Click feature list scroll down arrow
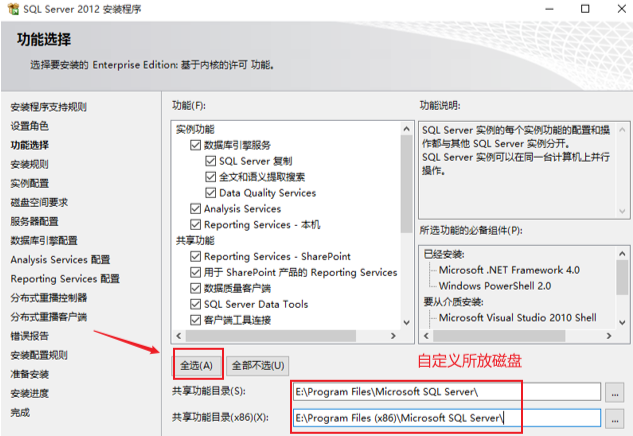Screen dimensions: 633x436 pos(407,322)
